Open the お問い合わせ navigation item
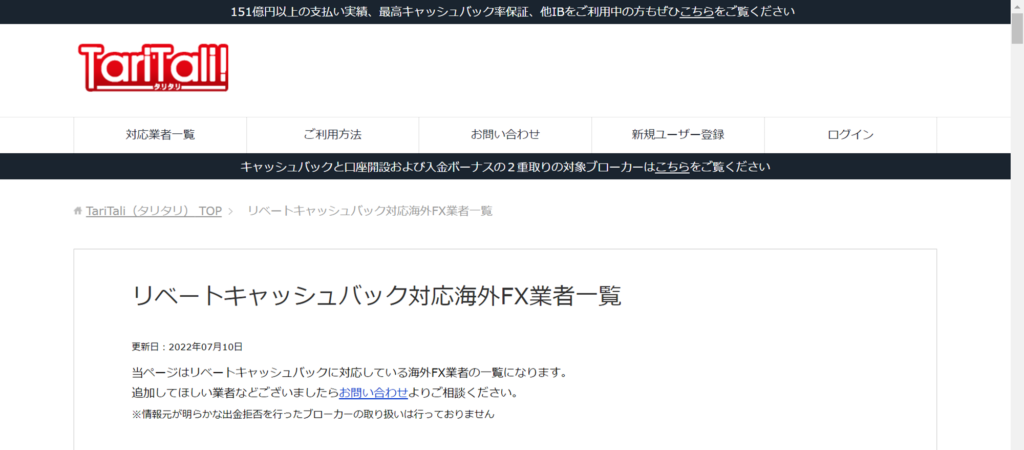Viewport: 1024px width, 450px height. click(505, 135)
